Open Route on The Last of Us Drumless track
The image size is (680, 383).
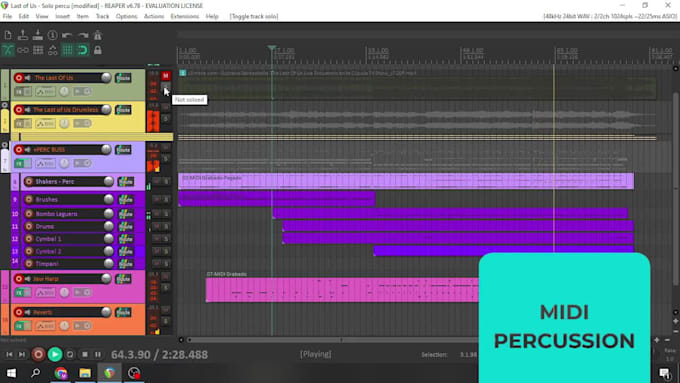[123, 110]
